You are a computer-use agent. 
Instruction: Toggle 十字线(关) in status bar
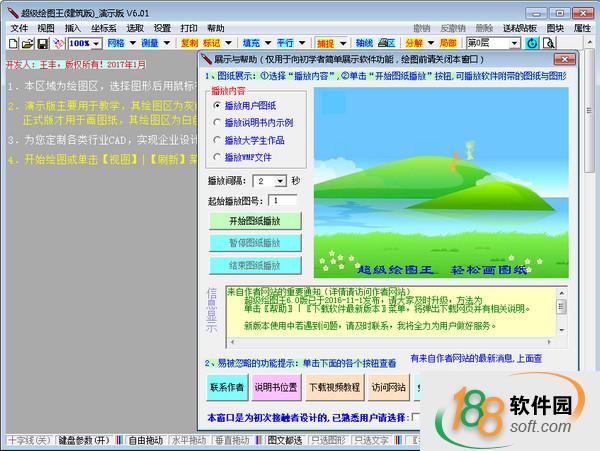pos(29,440)
